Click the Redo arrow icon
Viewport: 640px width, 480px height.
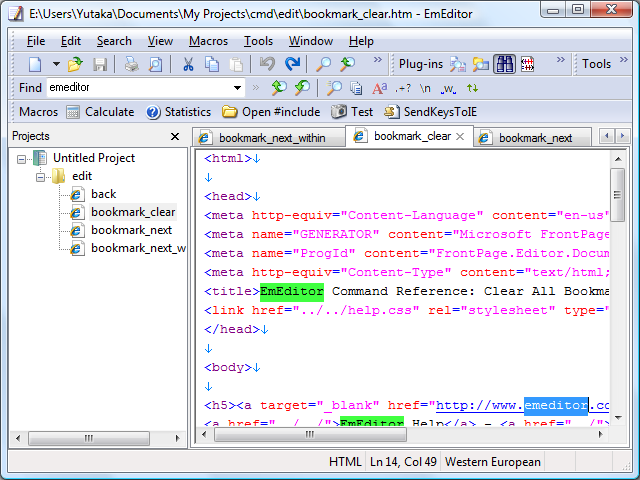click(x=292, y=64)
